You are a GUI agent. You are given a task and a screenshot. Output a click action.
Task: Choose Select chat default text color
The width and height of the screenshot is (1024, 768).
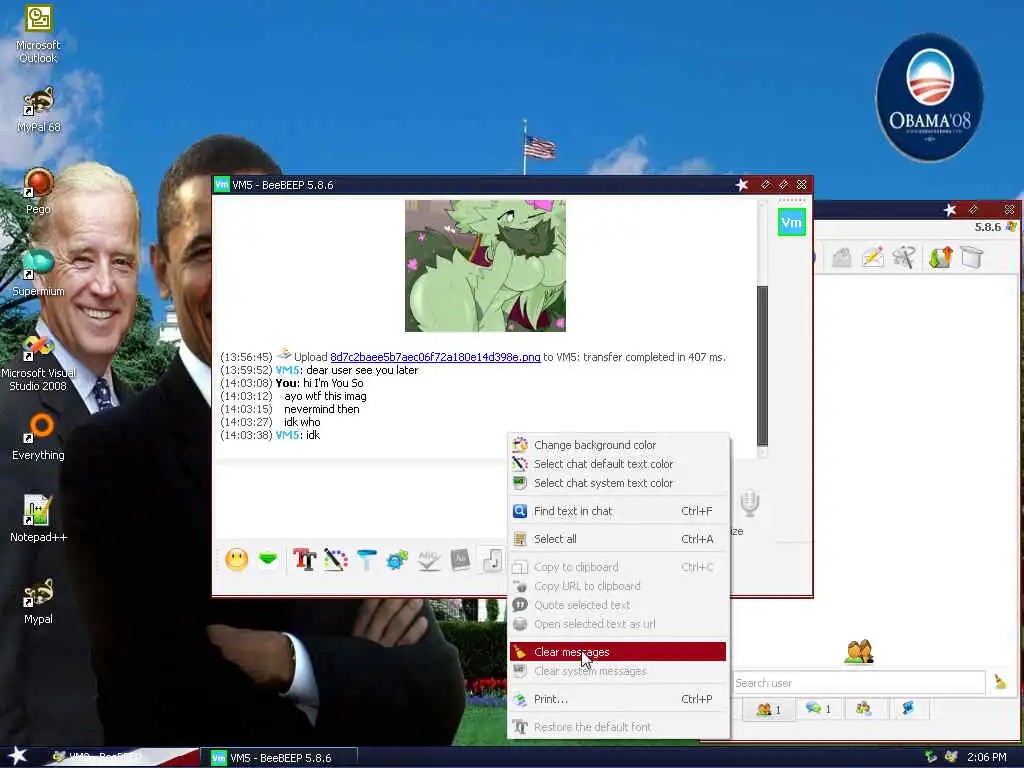[618, 464]
